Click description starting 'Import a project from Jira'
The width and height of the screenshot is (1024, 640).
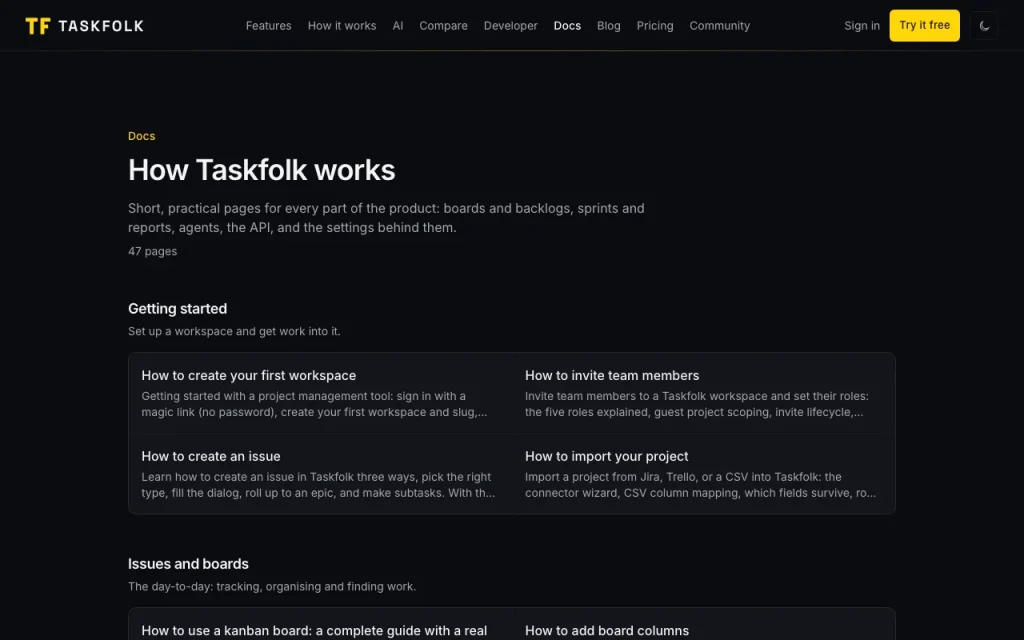(x=700, y=485)
